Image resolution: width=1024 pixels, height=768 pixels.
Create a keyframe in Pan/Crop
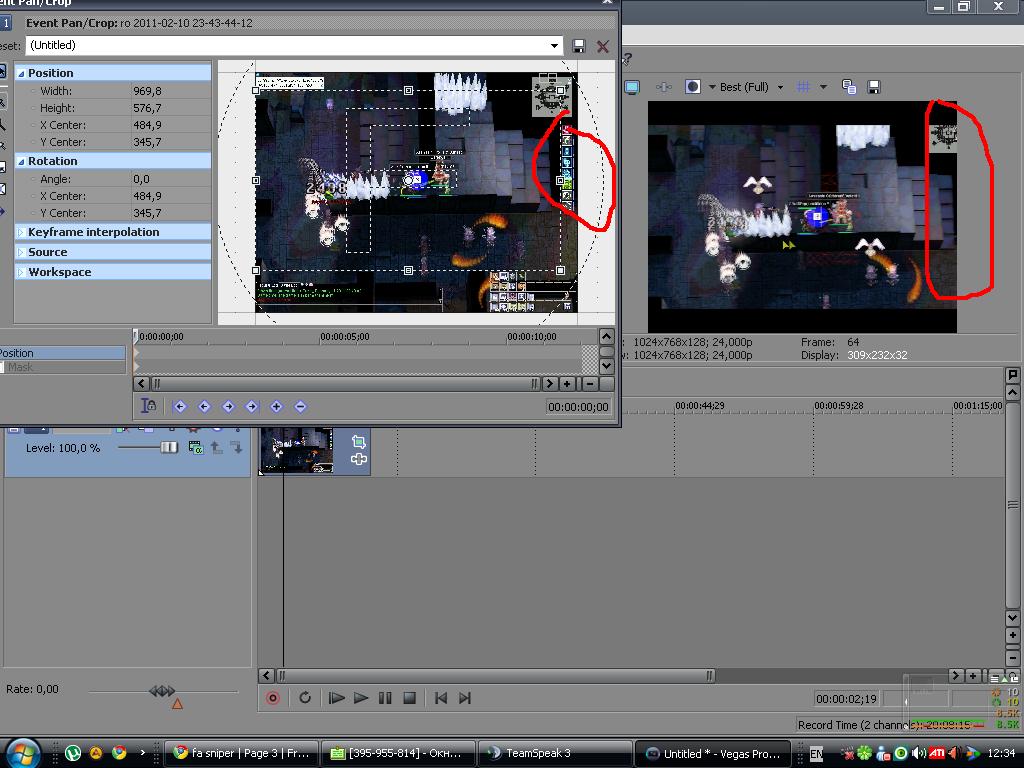[x=276, y=407]
